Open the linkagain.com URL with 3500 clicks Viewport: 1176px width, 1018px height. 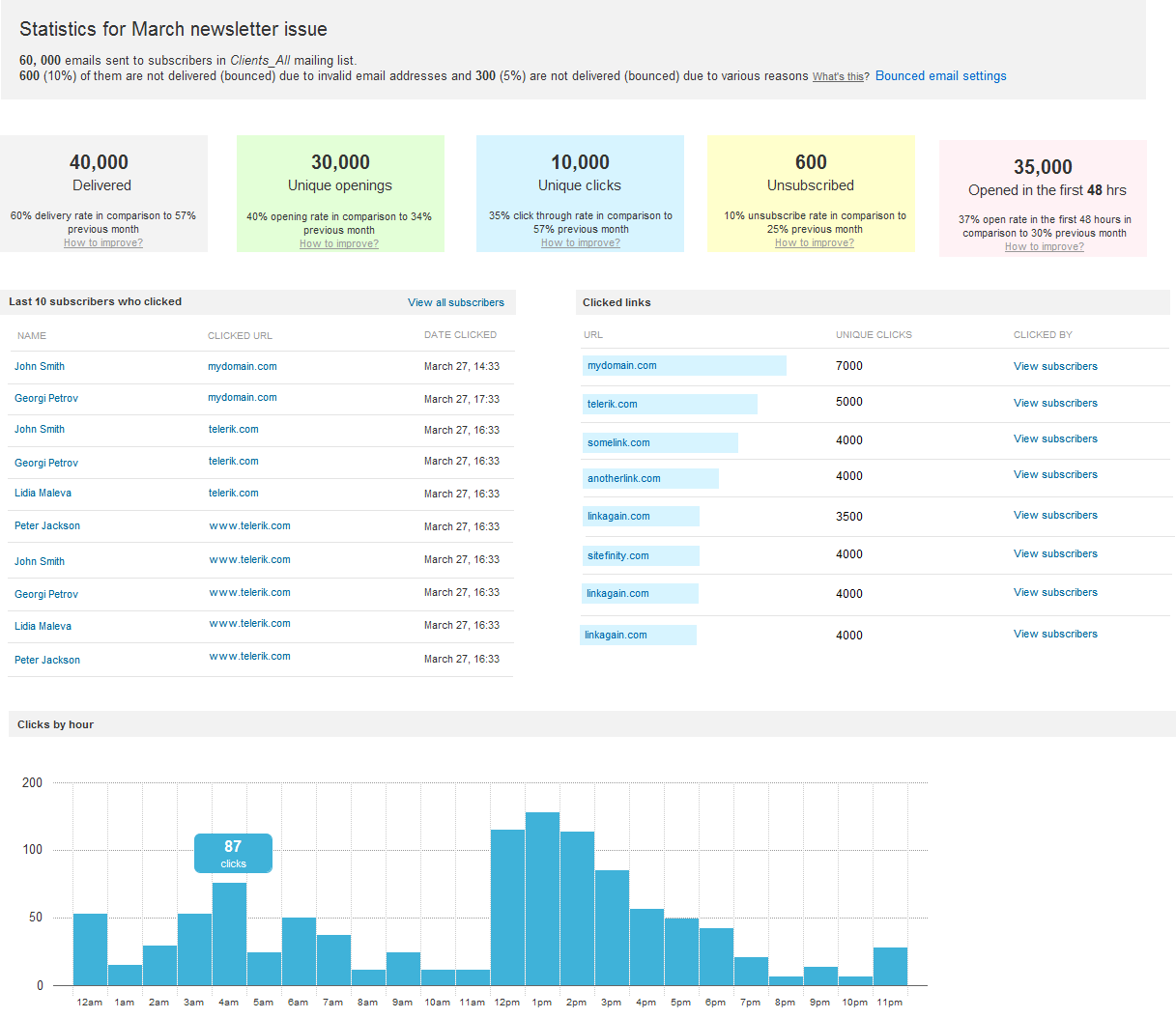click(x=618, y=517)
